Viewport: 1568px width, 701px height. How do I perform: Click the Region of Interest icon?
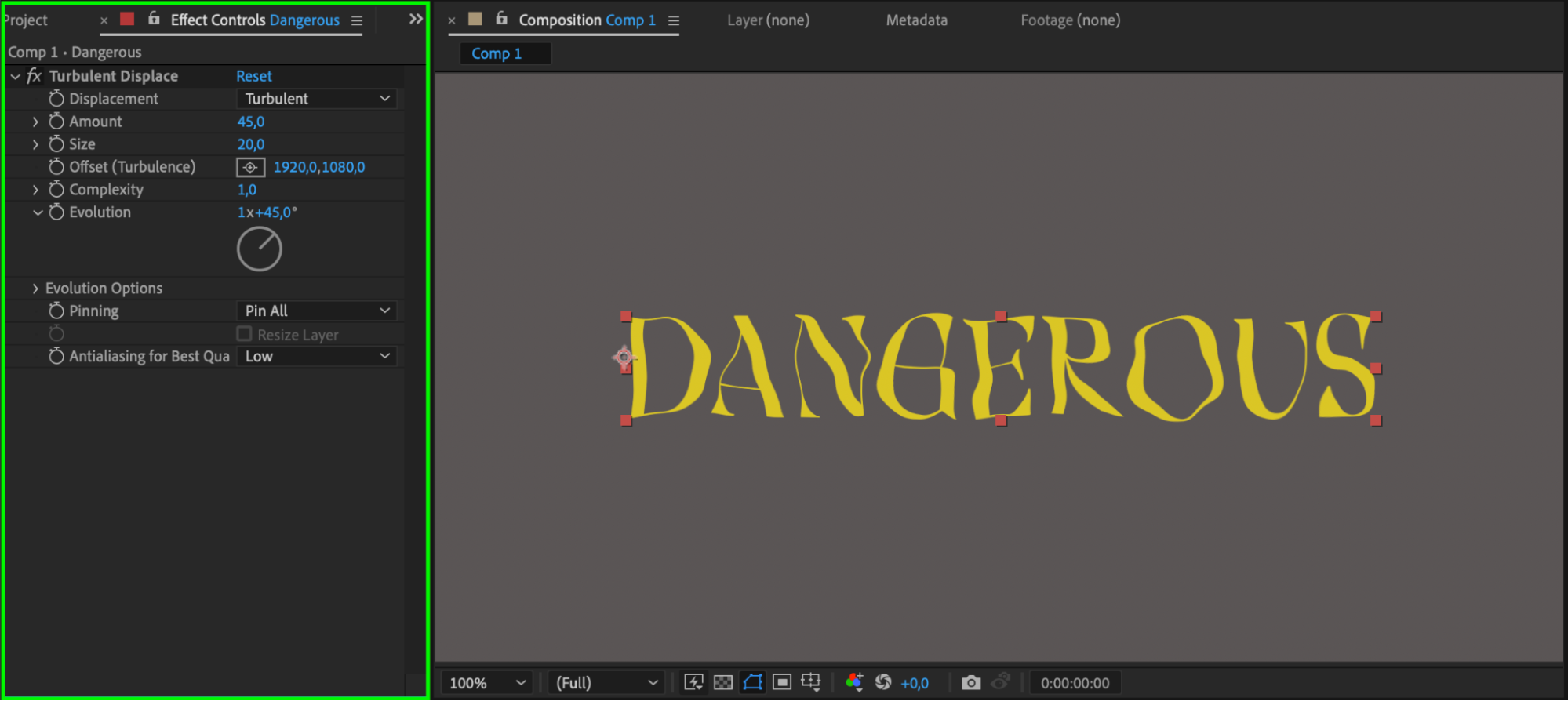781,682
